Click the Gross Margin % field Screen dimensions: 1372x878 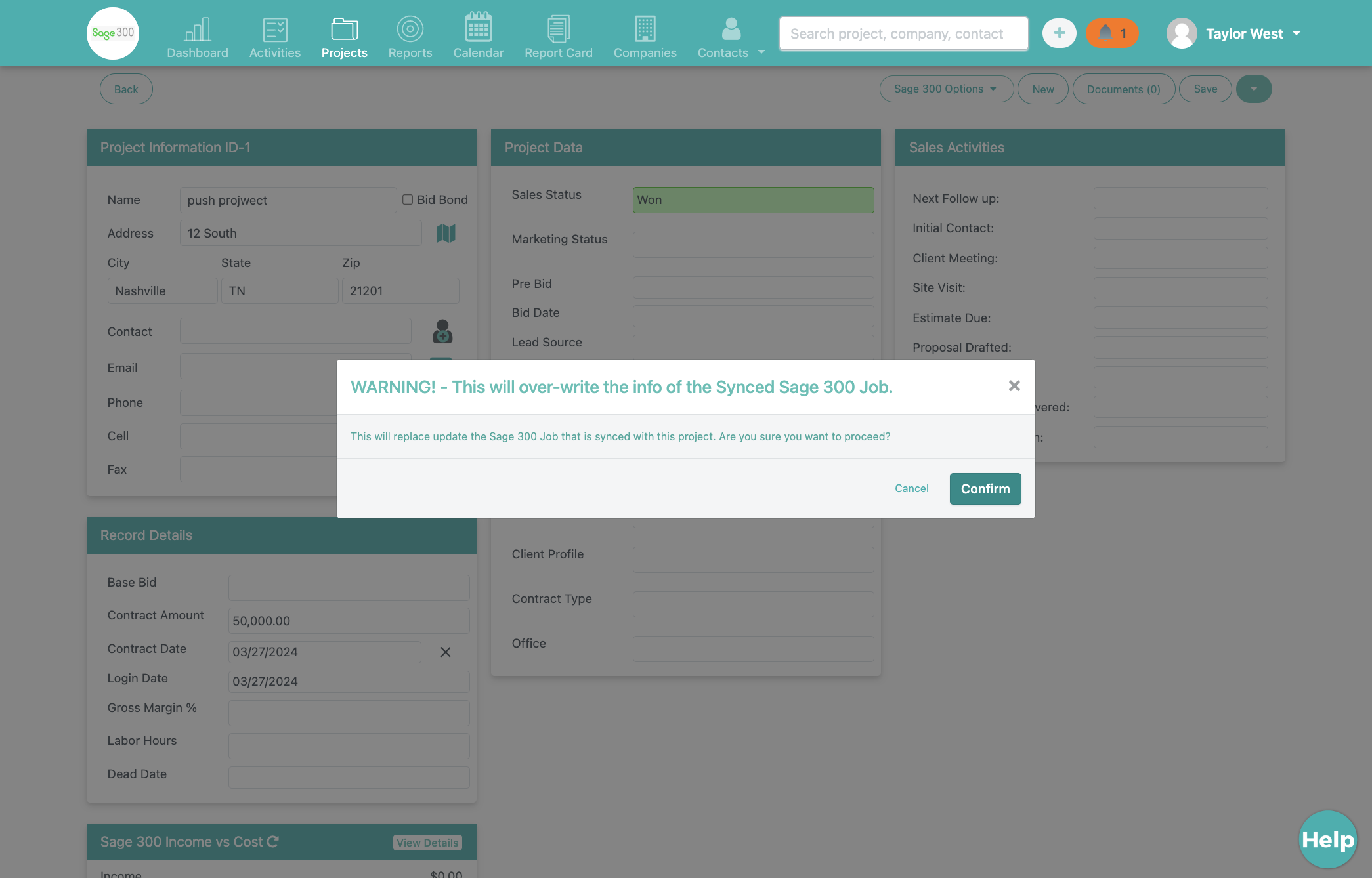(349, 713)
